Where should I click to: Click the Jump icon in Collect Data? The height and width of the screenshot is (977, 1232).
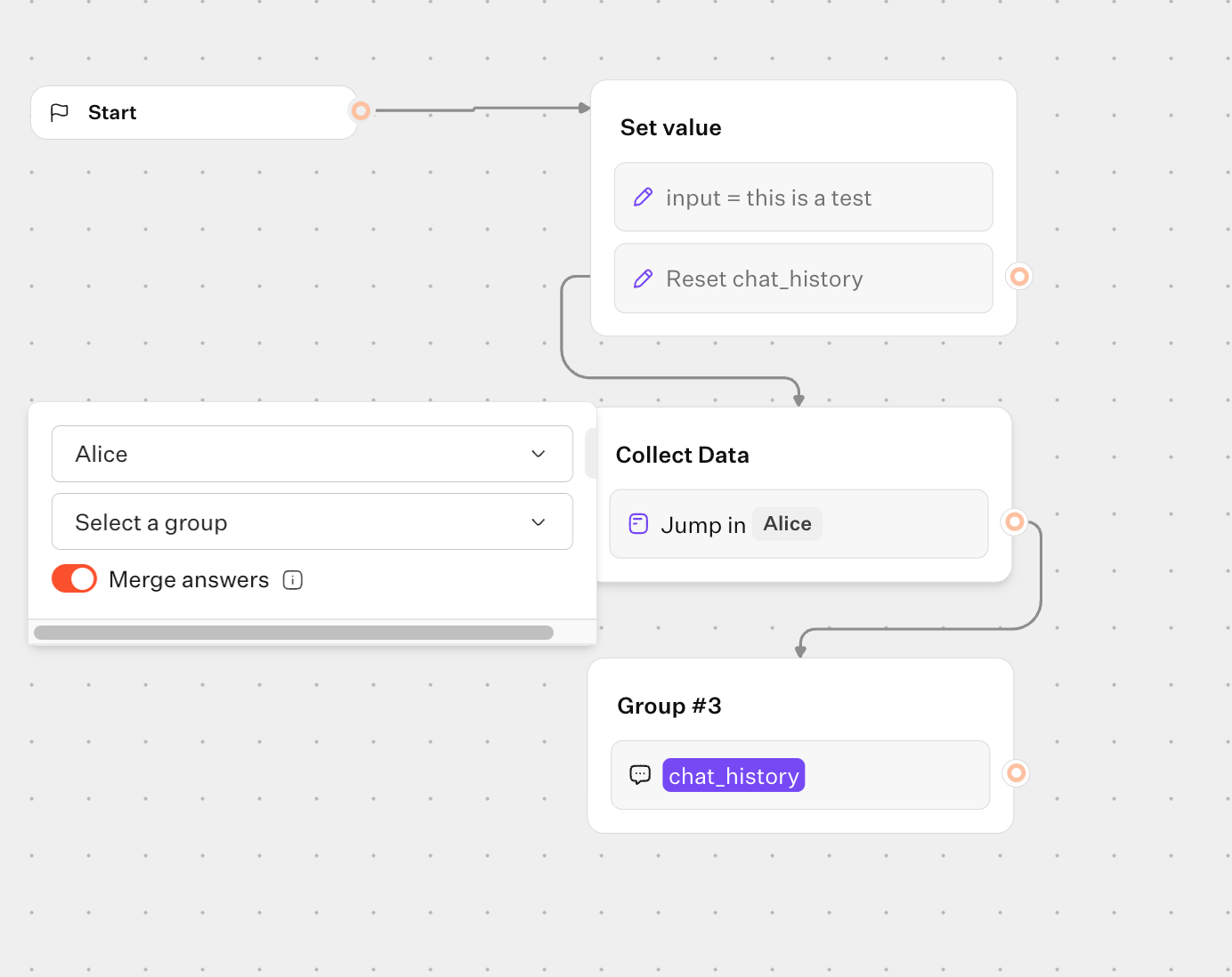tap(638, 524)
